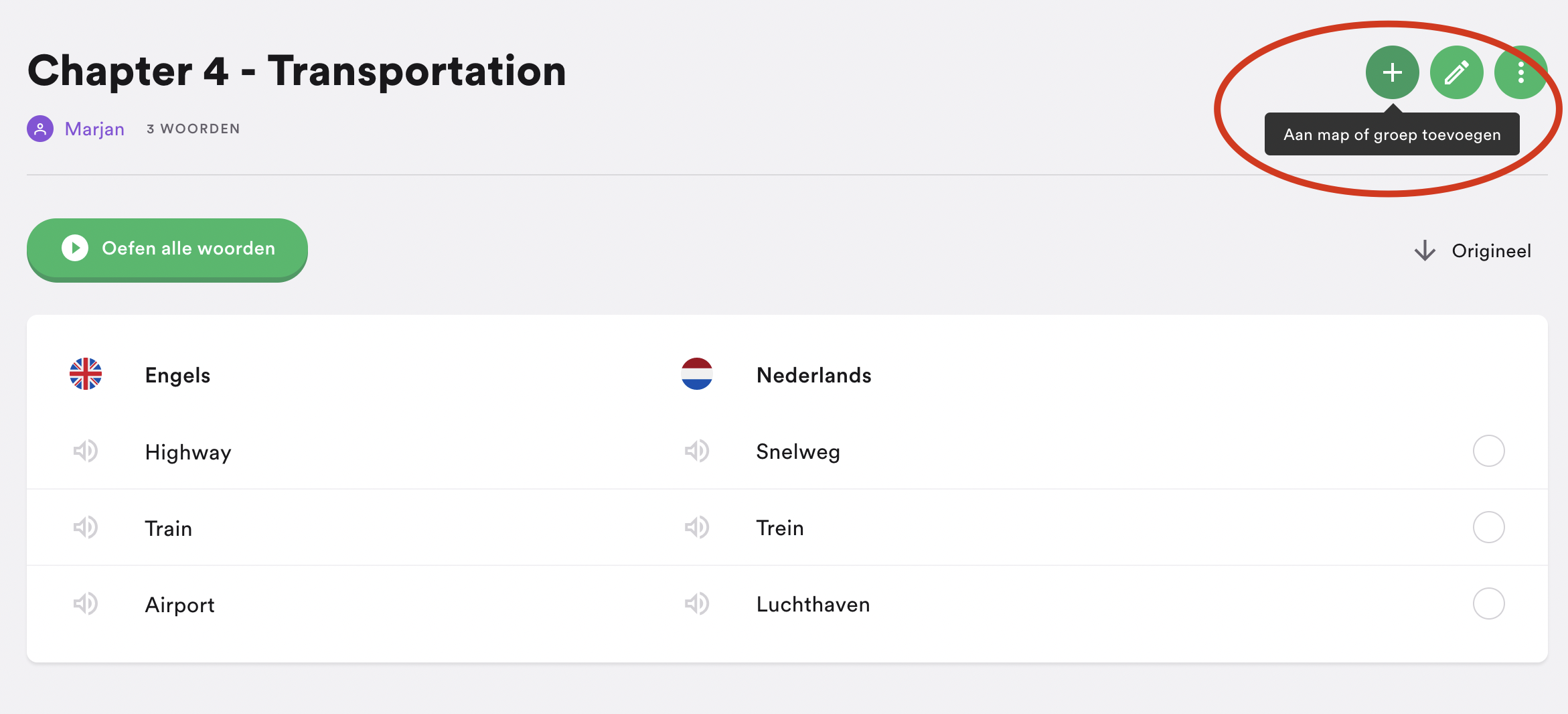1568x714 pixels.
Task: Open the 'Aan map of groep toevoegen' plus icon
Action: coord(1392,72)
